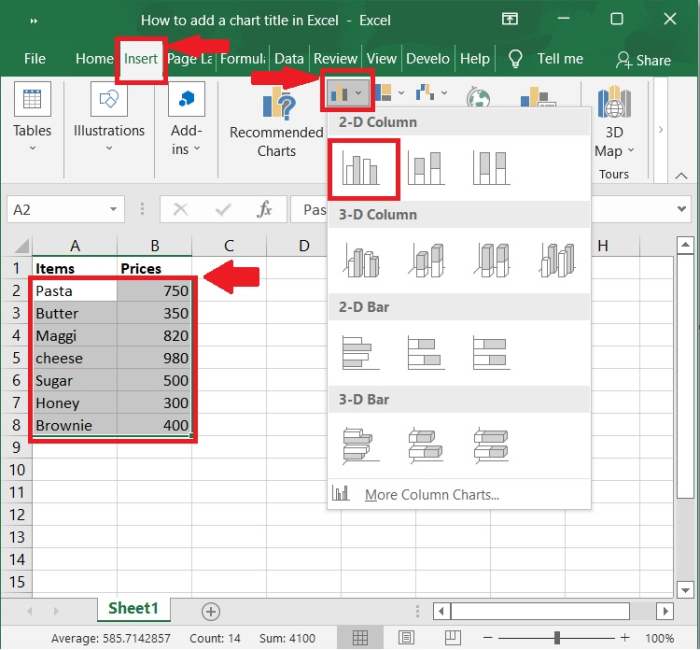The image size is (700, 650).
Task: Open the Name Box dropdown arrow
Action: [113, 209]
